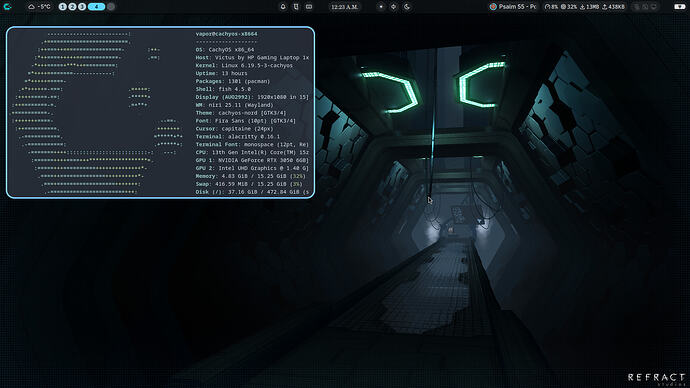Viewport: 690px width, 388px height.
Task: Toggle the brightness sun icon
Action: [394, 7]
